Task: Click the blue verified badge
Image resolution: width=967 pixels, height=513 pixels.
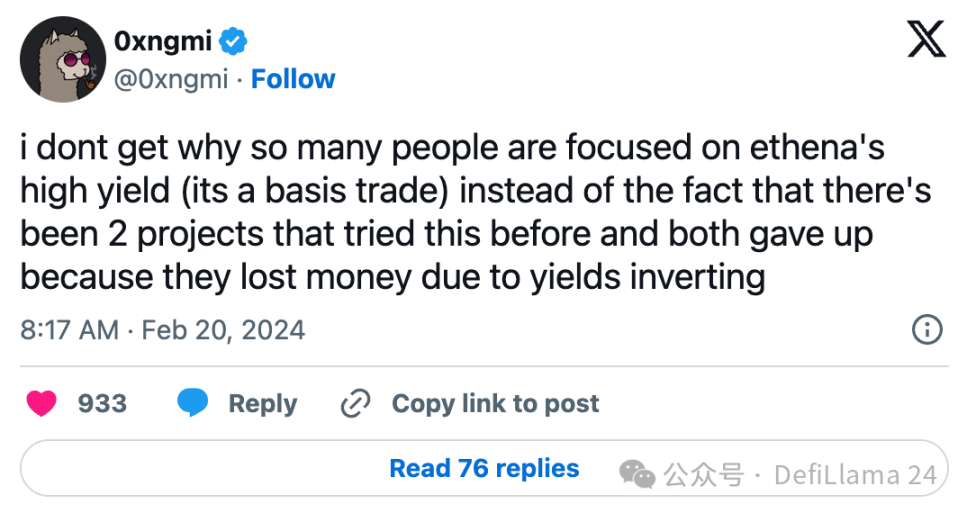Action: (234, 41)
